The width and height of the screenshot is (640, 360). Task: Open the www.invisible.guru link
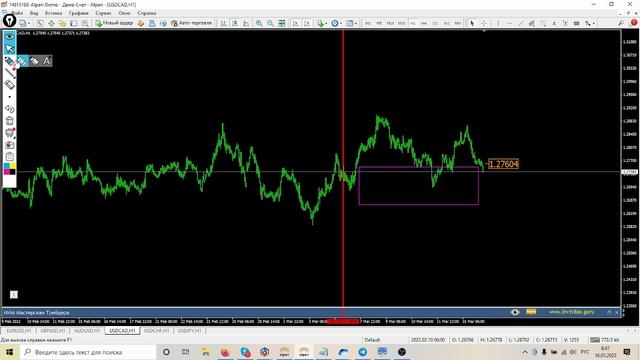tap(571, 312)
